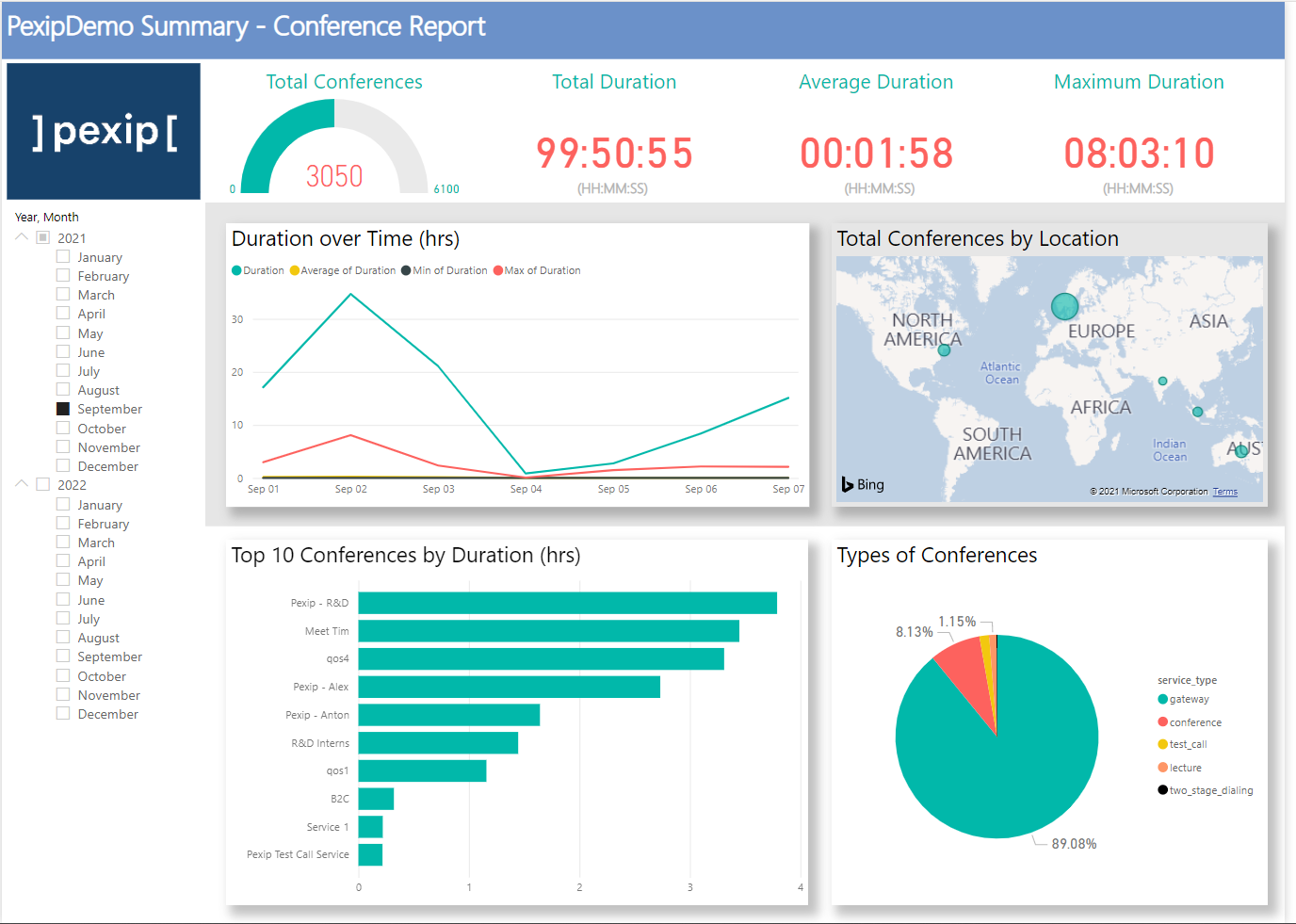Viewport: 1296px width, 924px height.
Task: Select the Pexip - R&D bar
Action: 565,602
